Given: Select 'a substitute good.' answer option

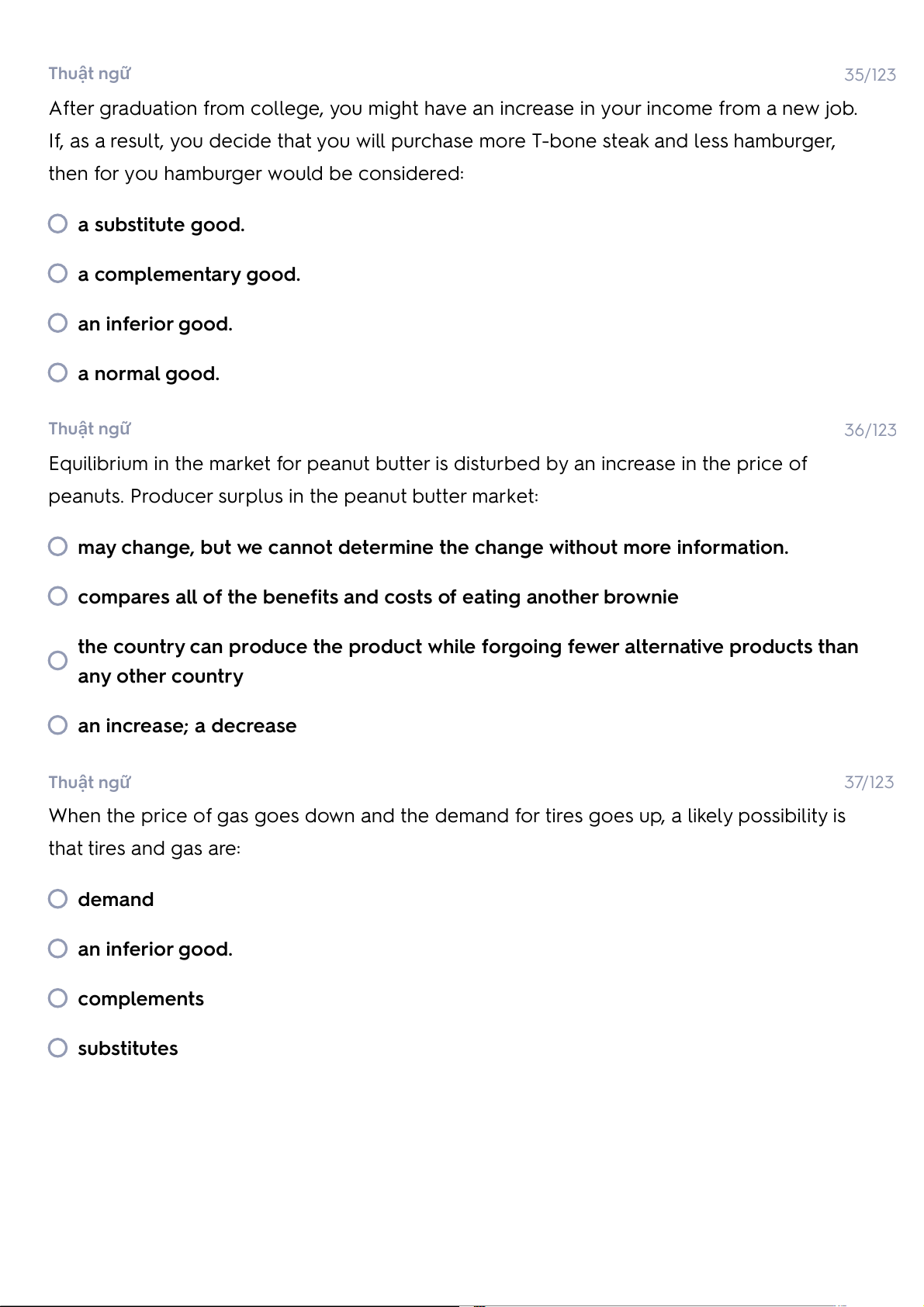Looking at the screenshot, I should tap(58, 224).
